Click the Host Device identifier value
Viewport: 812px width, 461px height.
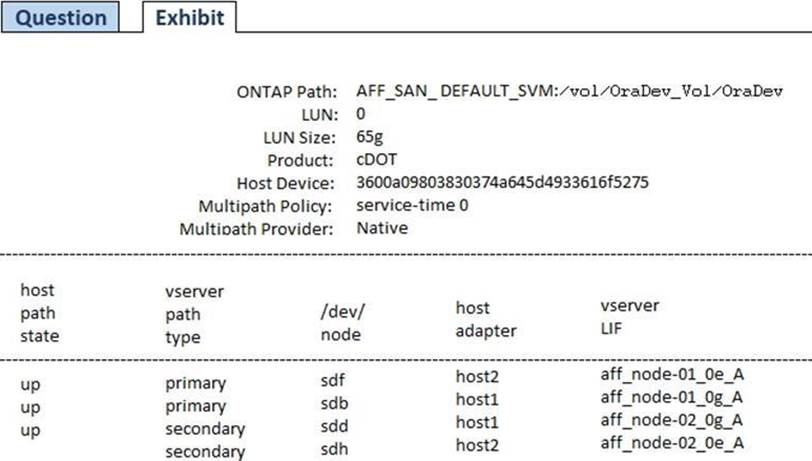pos(503,183)
